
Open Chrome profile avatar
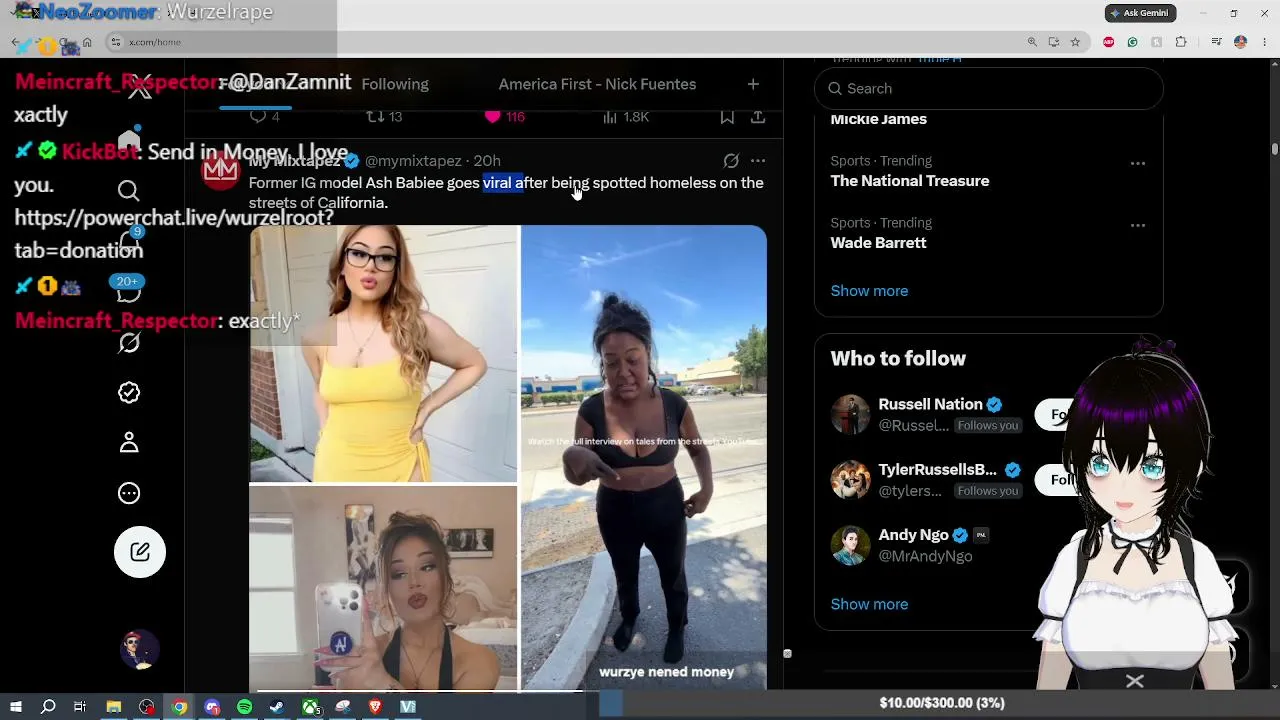pos(1240,42)
